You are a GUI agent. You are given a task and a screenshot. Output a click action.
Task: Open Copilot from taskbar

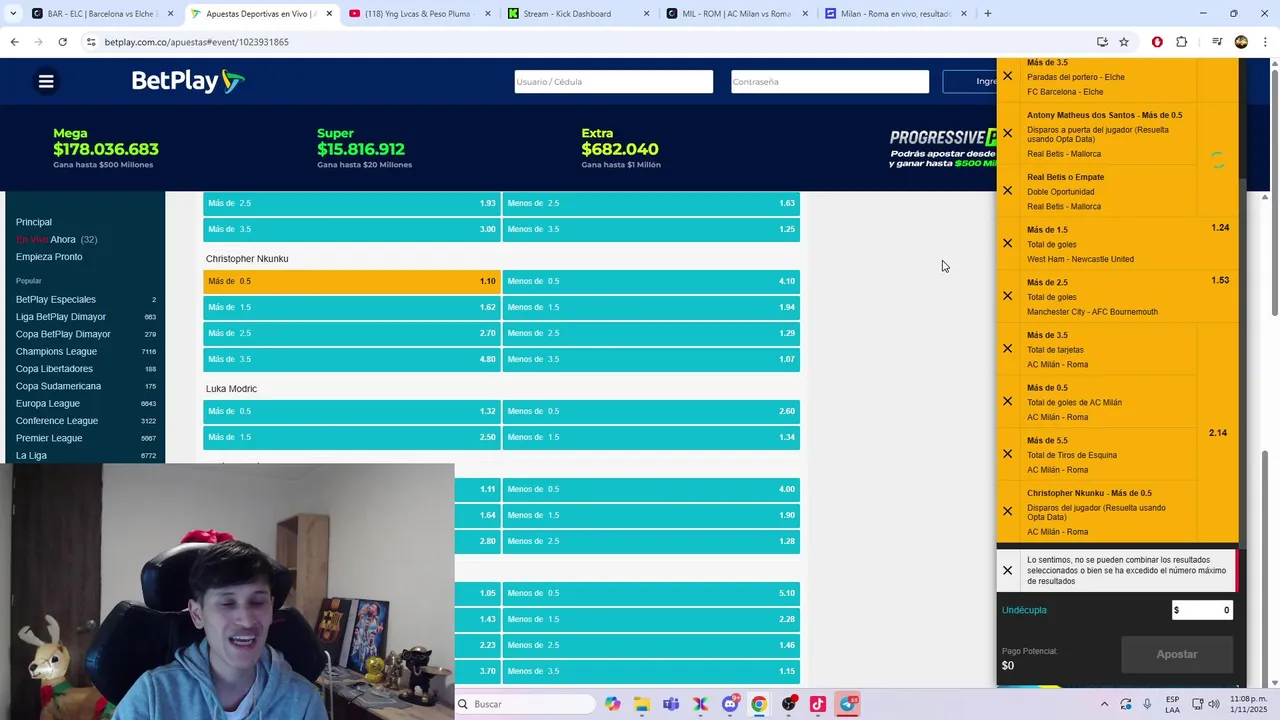click(x=612, y=704)
